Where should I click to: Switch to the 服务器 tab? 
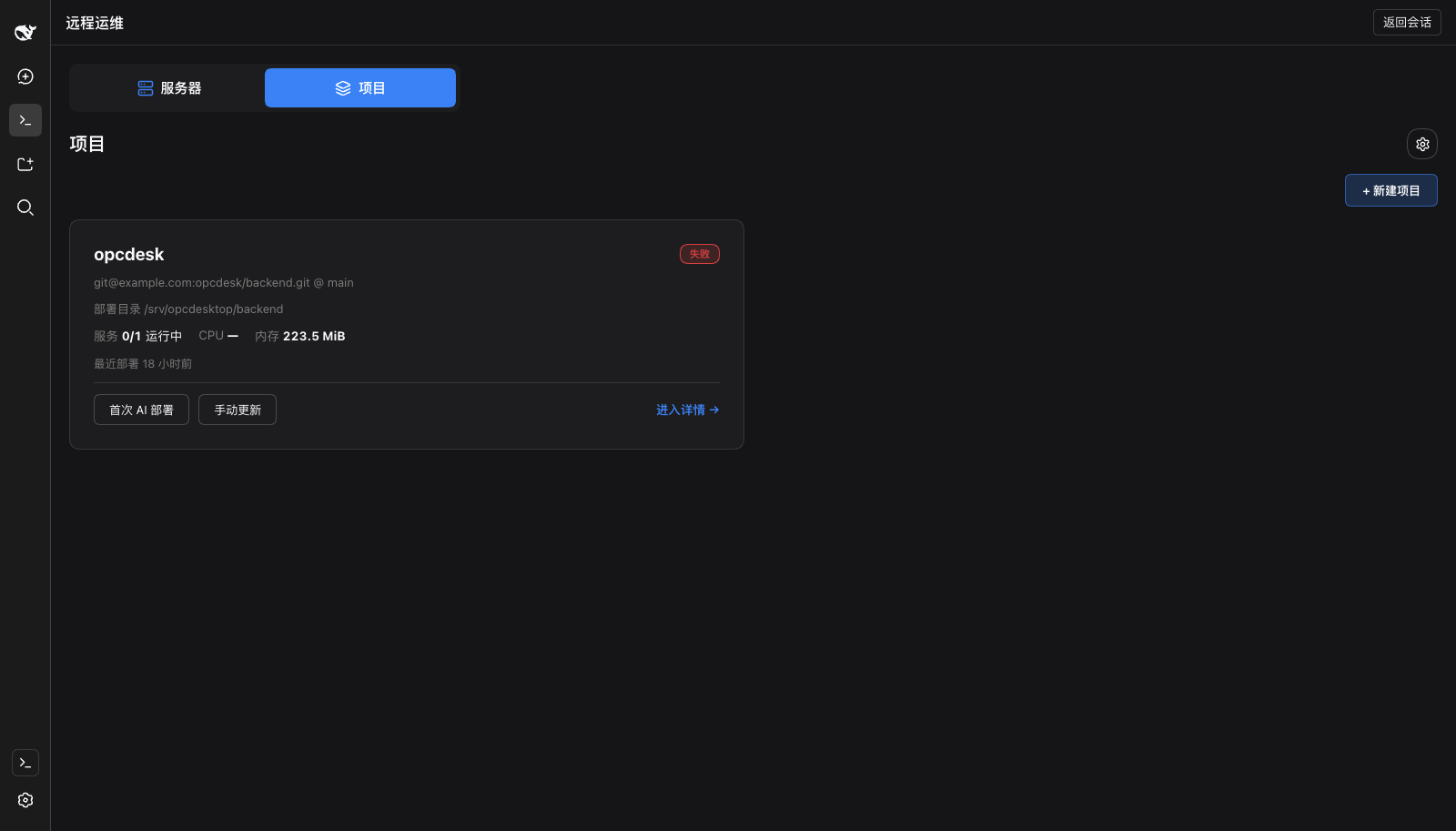(x=169, y=87)
